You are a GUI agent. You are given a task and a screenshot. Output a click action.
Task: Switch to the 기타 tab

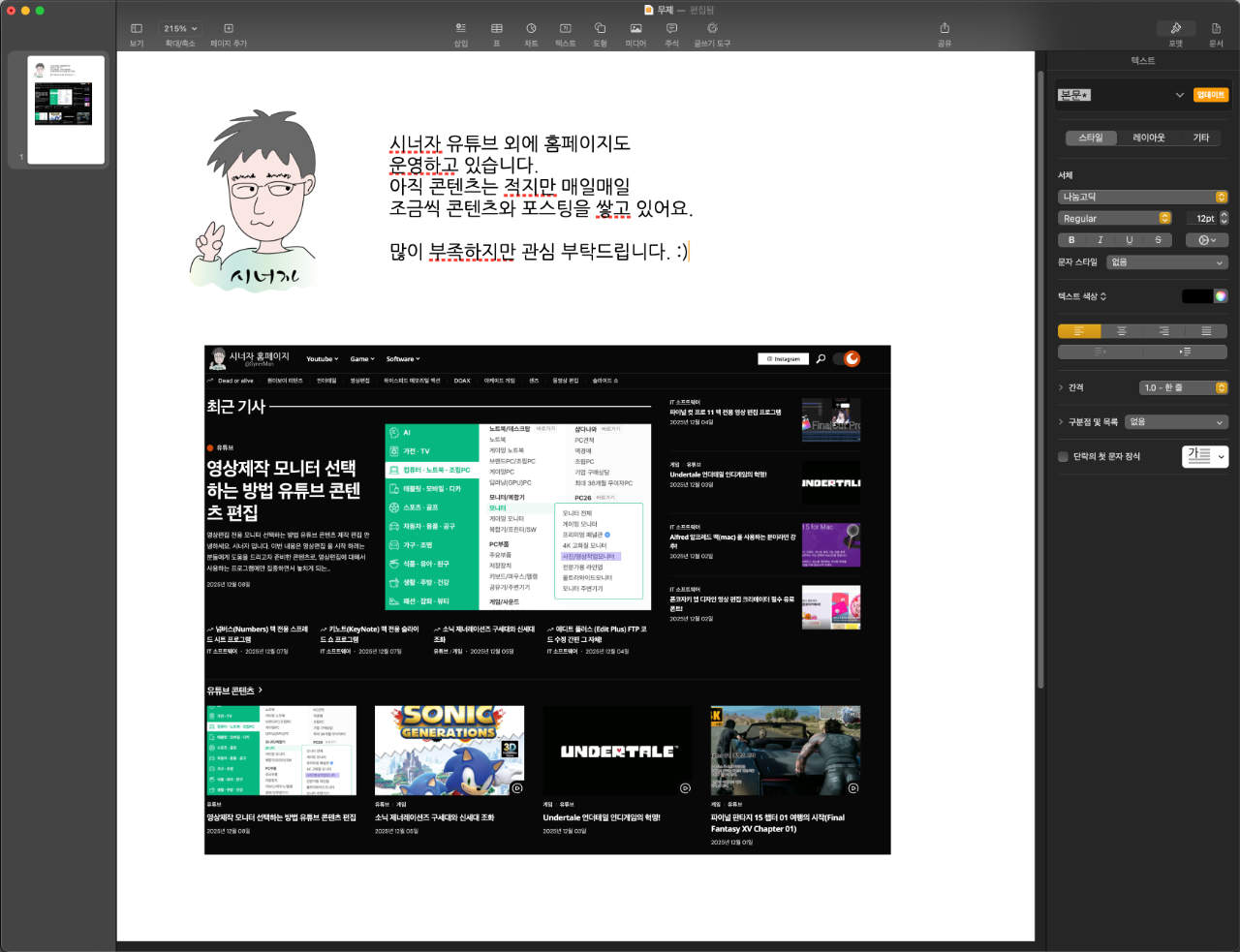1200,138
